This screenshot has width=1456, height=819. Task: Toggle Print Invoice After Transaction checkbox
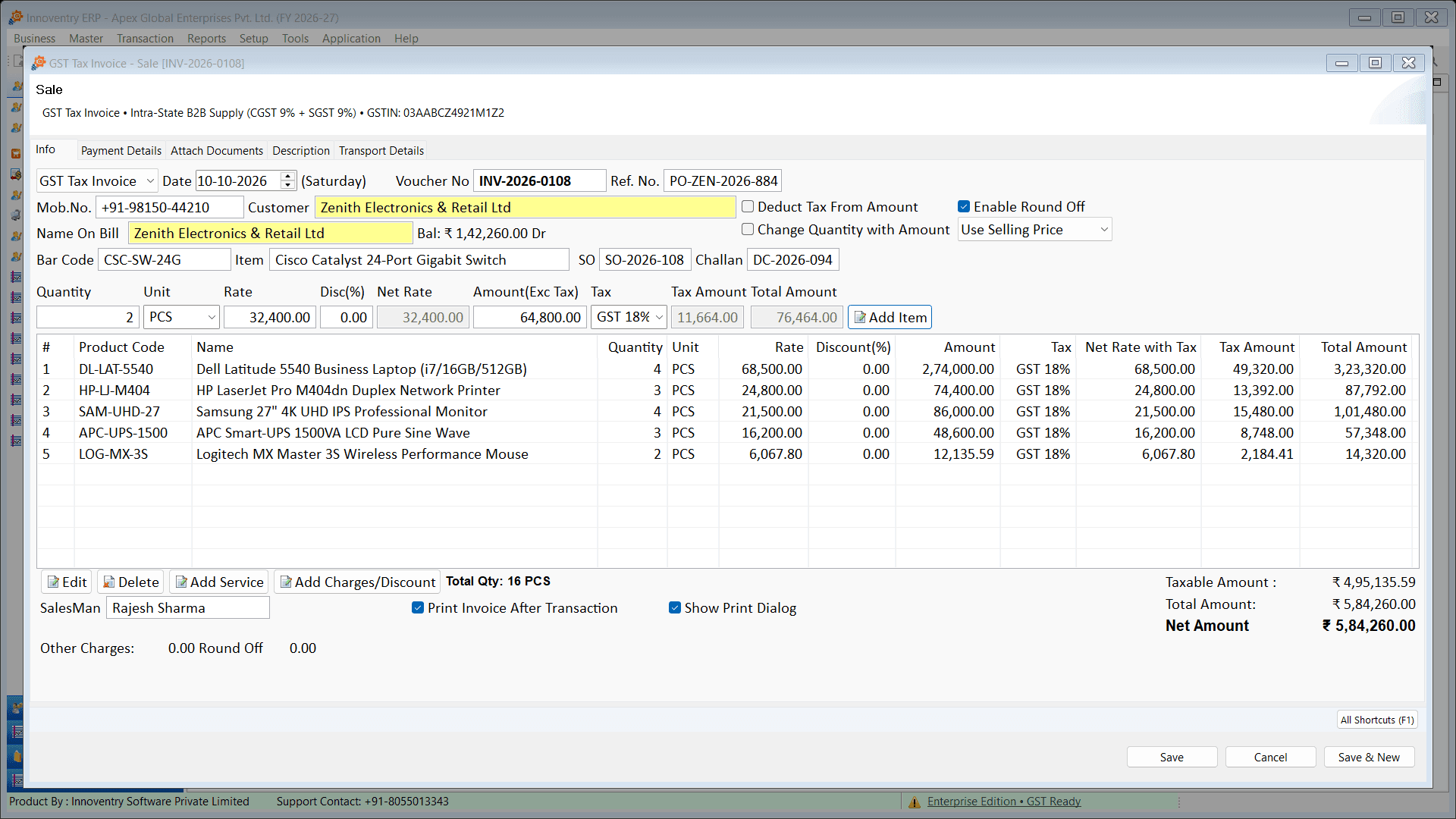point(418,607)
